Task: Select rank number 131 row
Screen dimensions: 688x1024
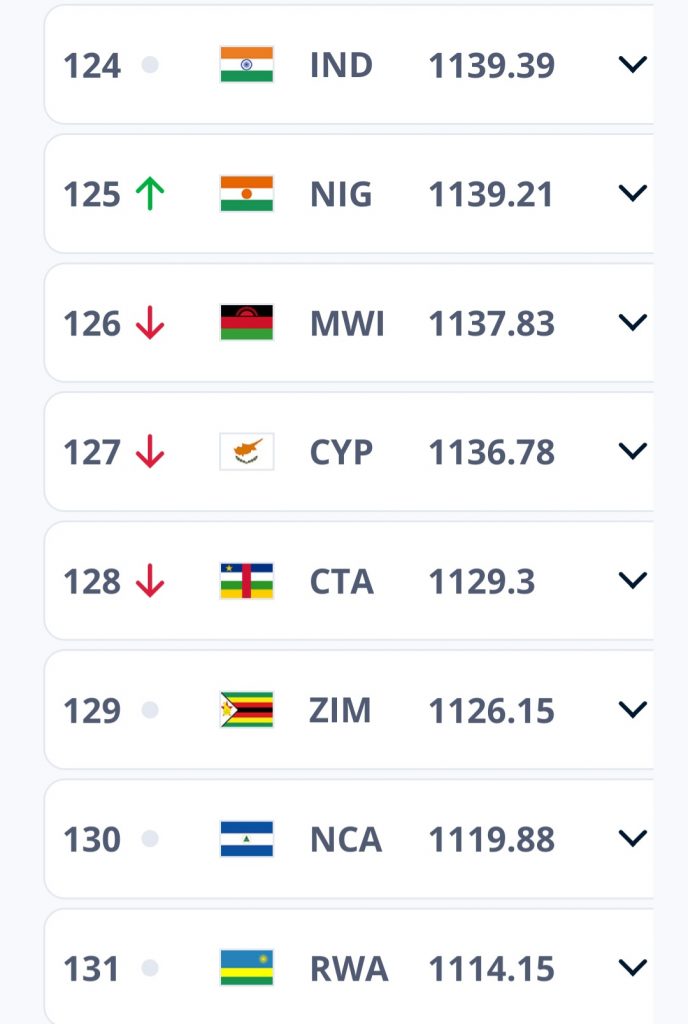Action: [x=349, y=967]
